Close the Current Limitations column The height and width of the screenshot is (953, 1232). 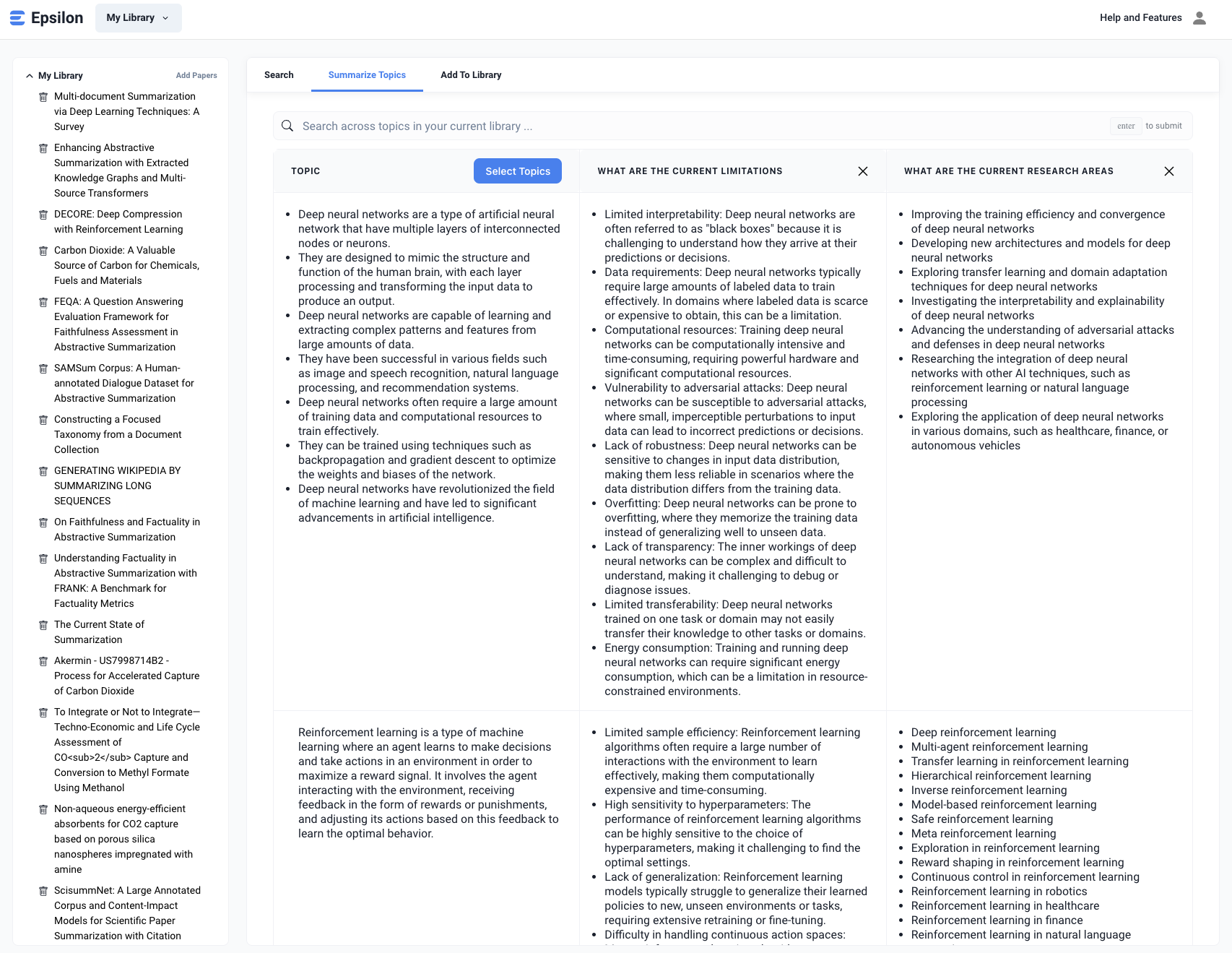coord(863,171)
